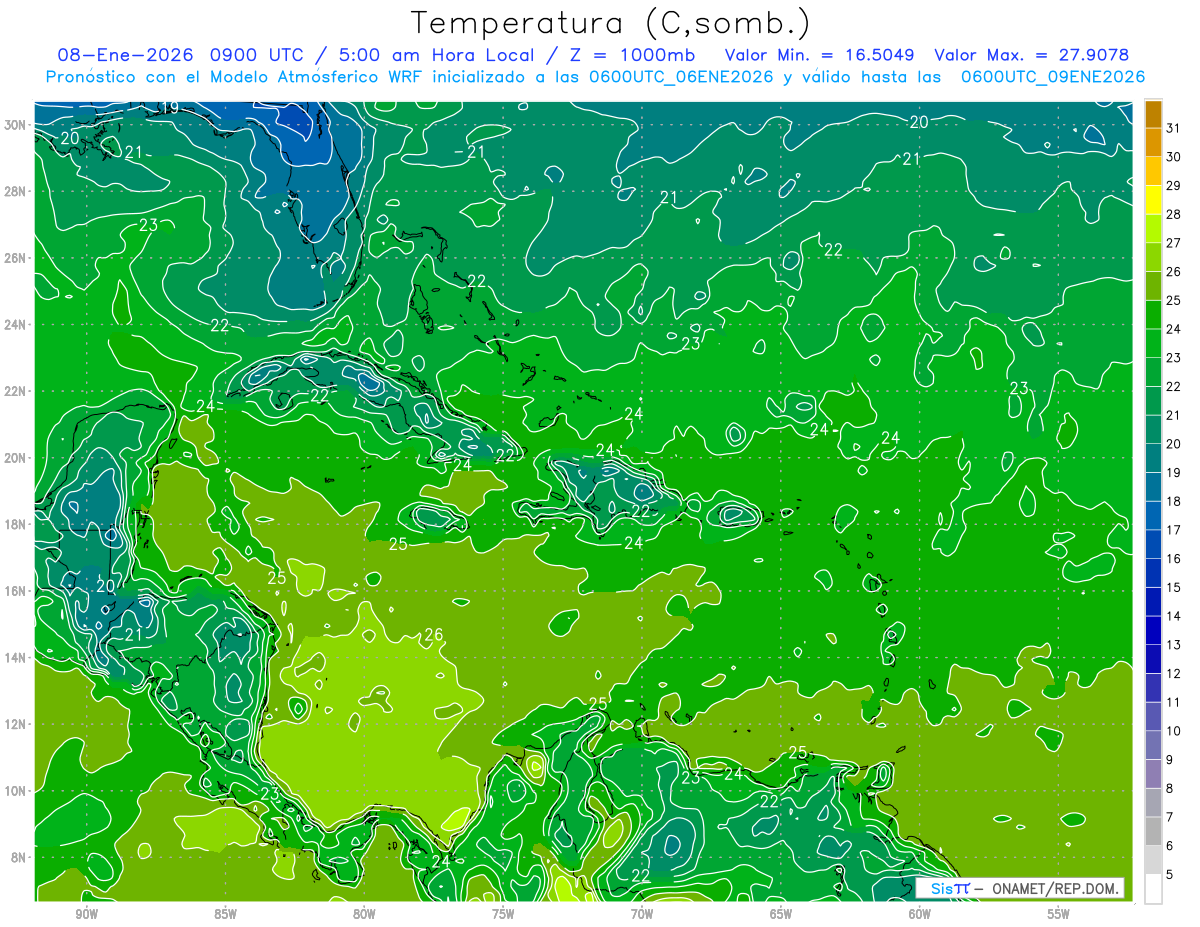
Task: Click the '70W' longitude axis label
Action: click(642, 914)
